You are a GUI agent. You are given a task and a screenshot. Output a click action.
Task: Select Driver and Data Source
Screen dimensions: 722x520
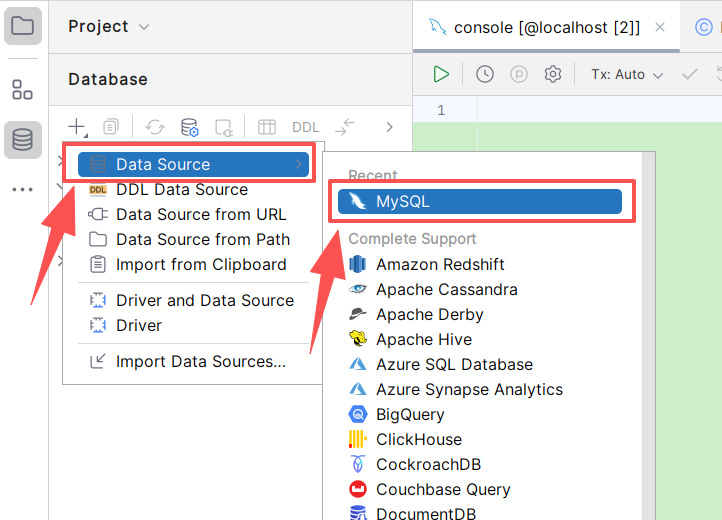coord(193,300)
